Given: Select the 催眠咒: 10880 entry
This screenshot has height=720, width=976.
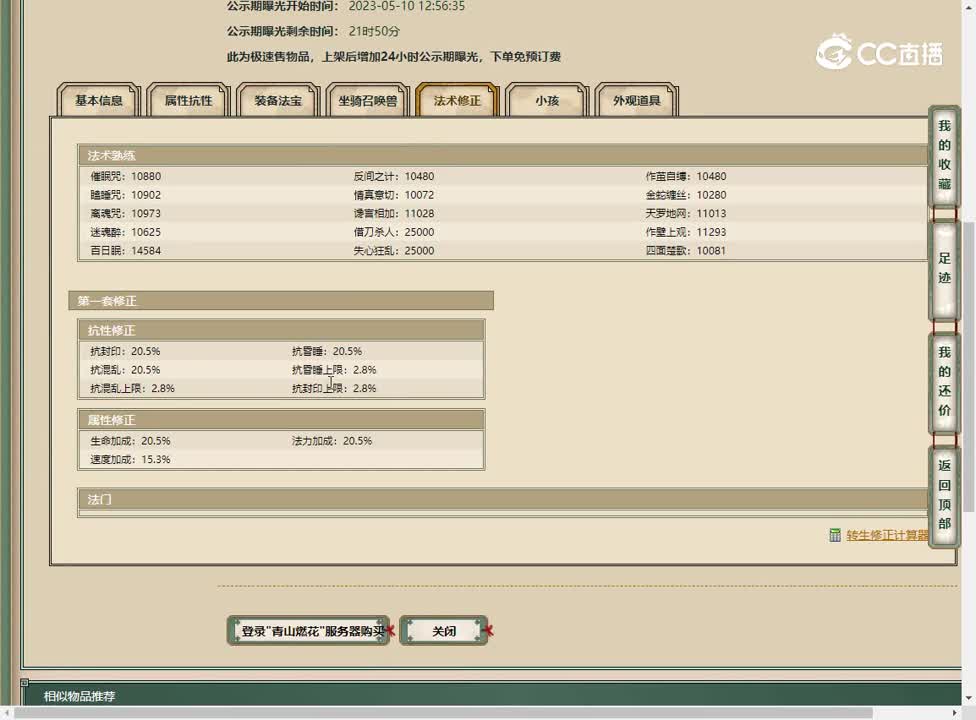Looking at the screenshot, I should 126,176.
